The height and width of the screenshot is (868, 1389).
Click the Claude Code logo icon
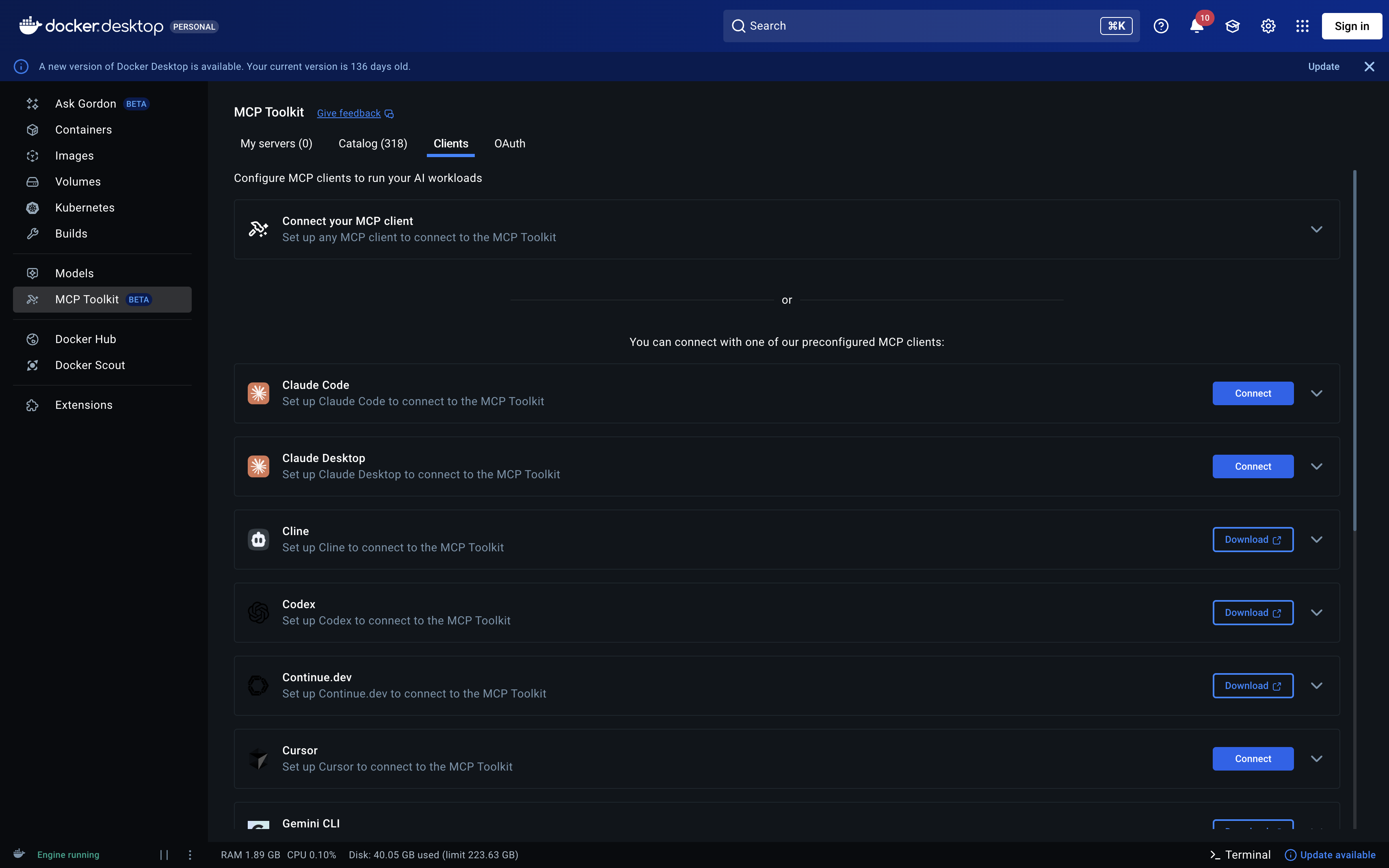[258, 393]
